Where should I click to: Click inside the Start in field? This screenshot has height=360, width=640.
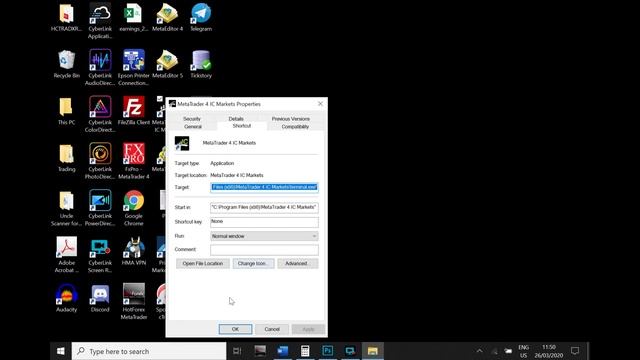coord(264,207)
